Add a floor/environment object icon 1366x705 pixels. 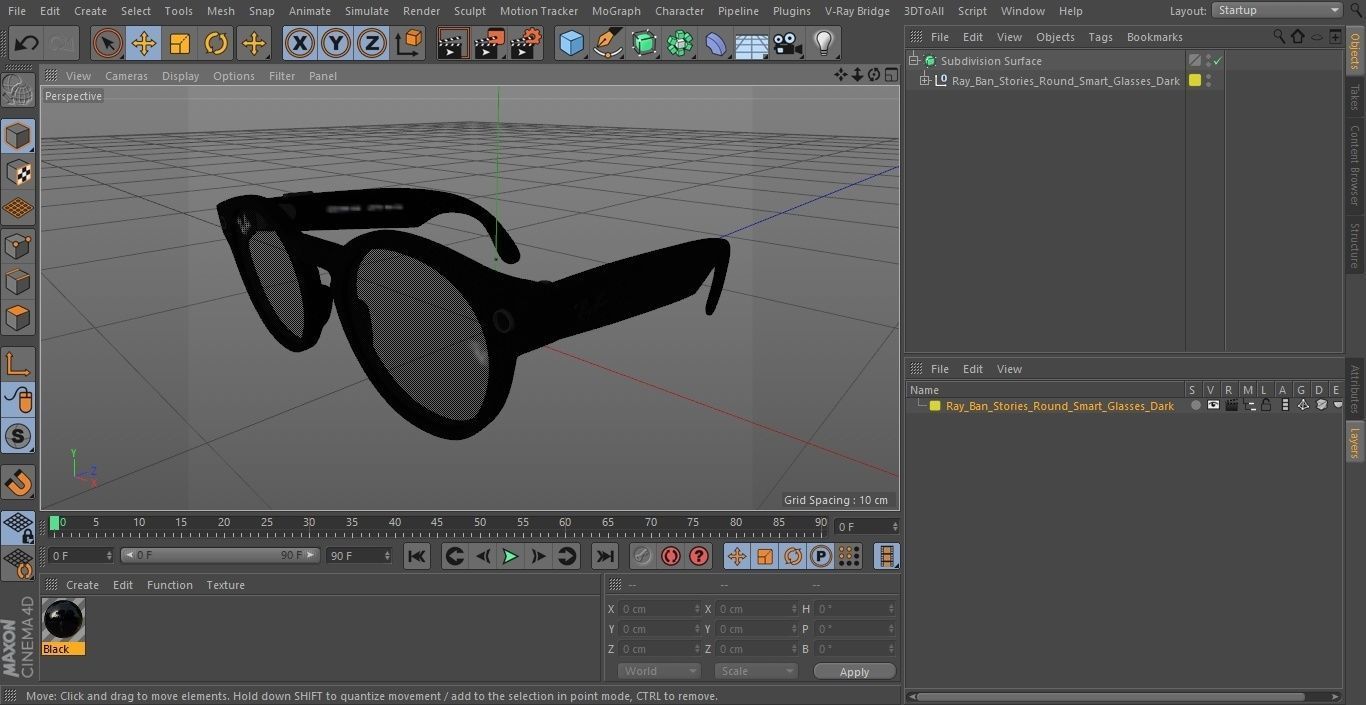(752, 44)
